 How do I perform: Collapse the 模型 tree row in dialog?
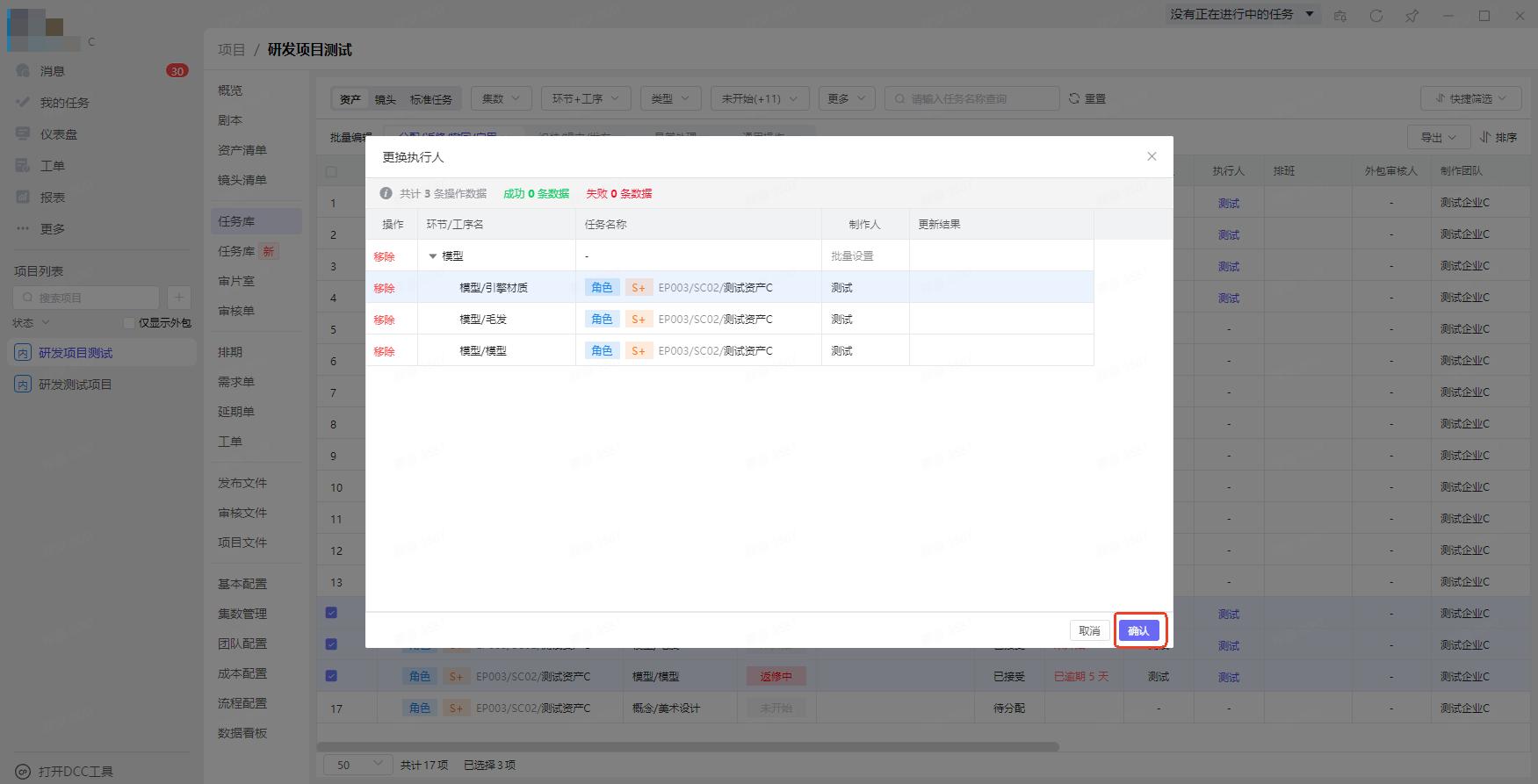coord(432,256)
